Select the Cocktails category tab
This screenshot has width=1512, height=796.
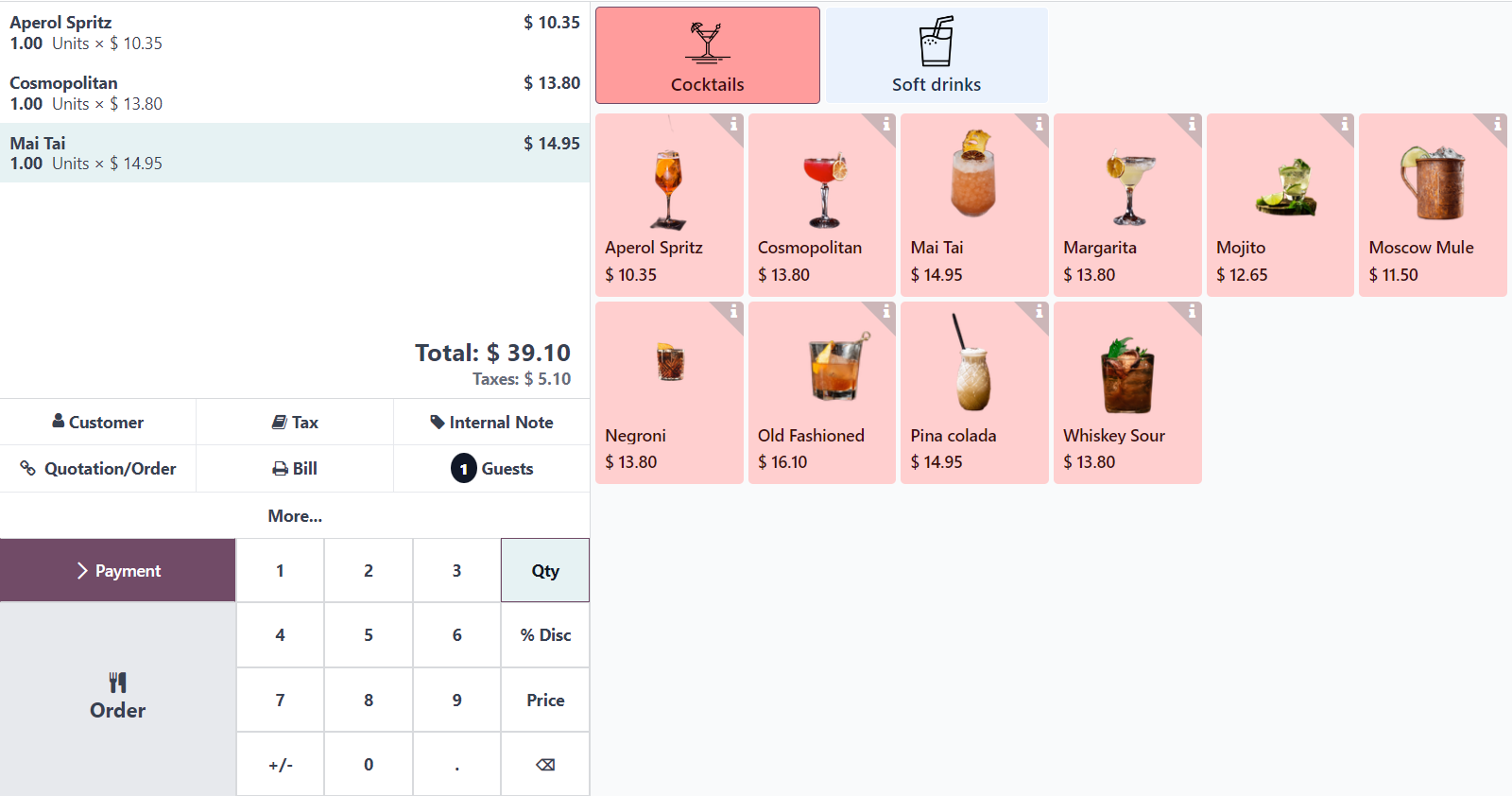click(x=707, y=56)
